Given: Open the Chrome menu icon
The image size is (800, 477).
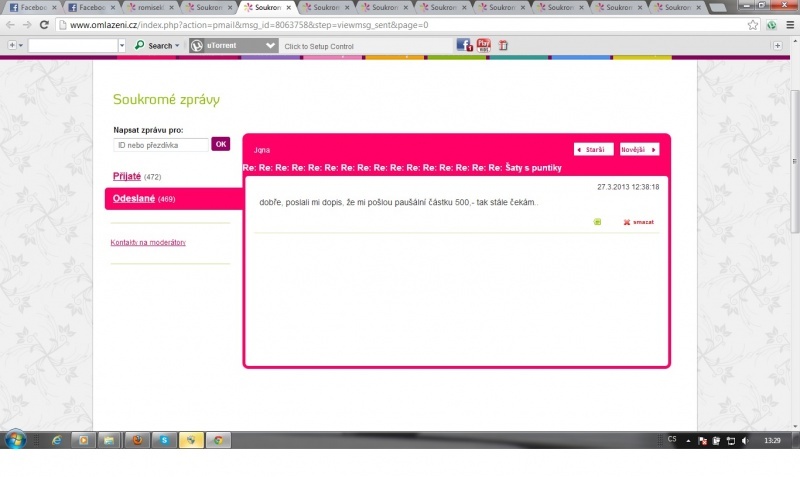Looking at the screenshot, I should (787, 25).
